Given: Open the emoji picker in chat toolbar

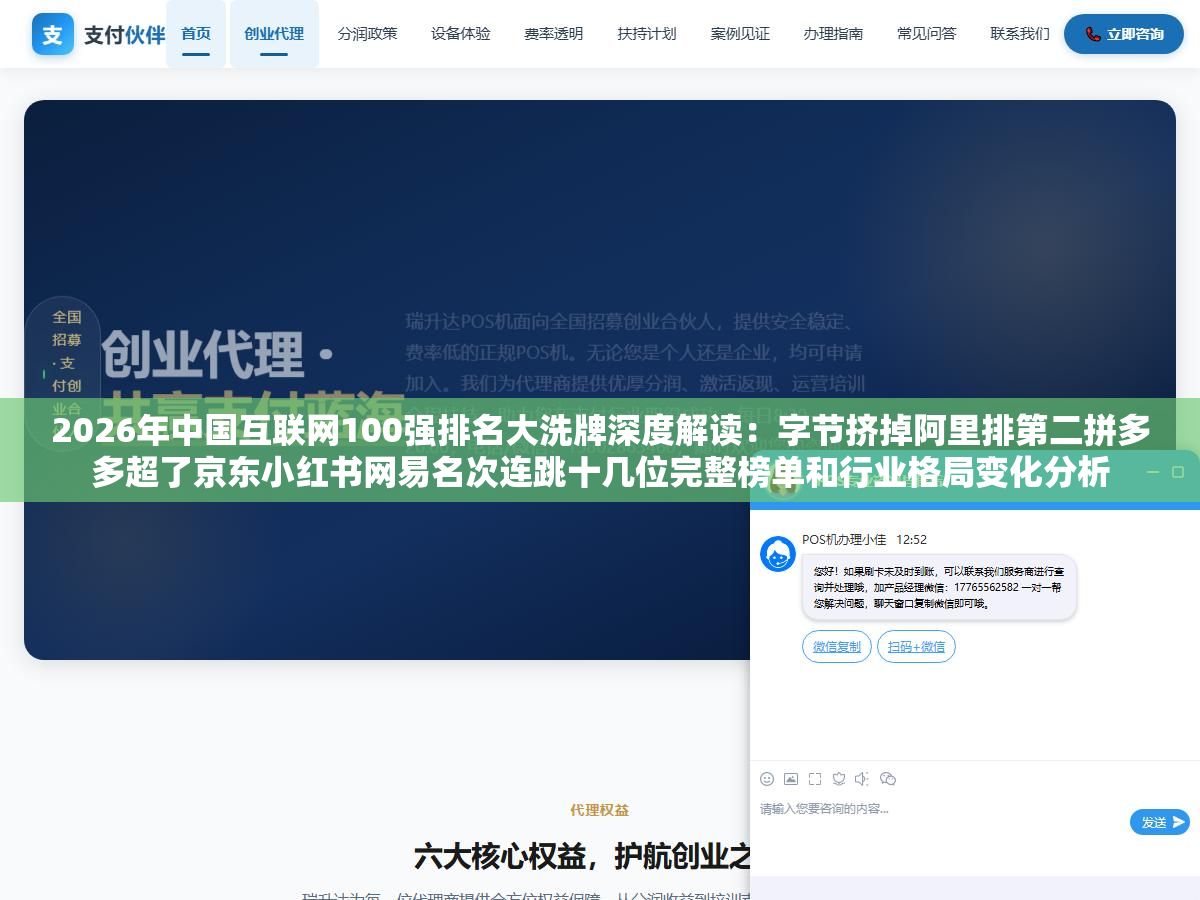Looking at the screenshot, I should point(767,779).
